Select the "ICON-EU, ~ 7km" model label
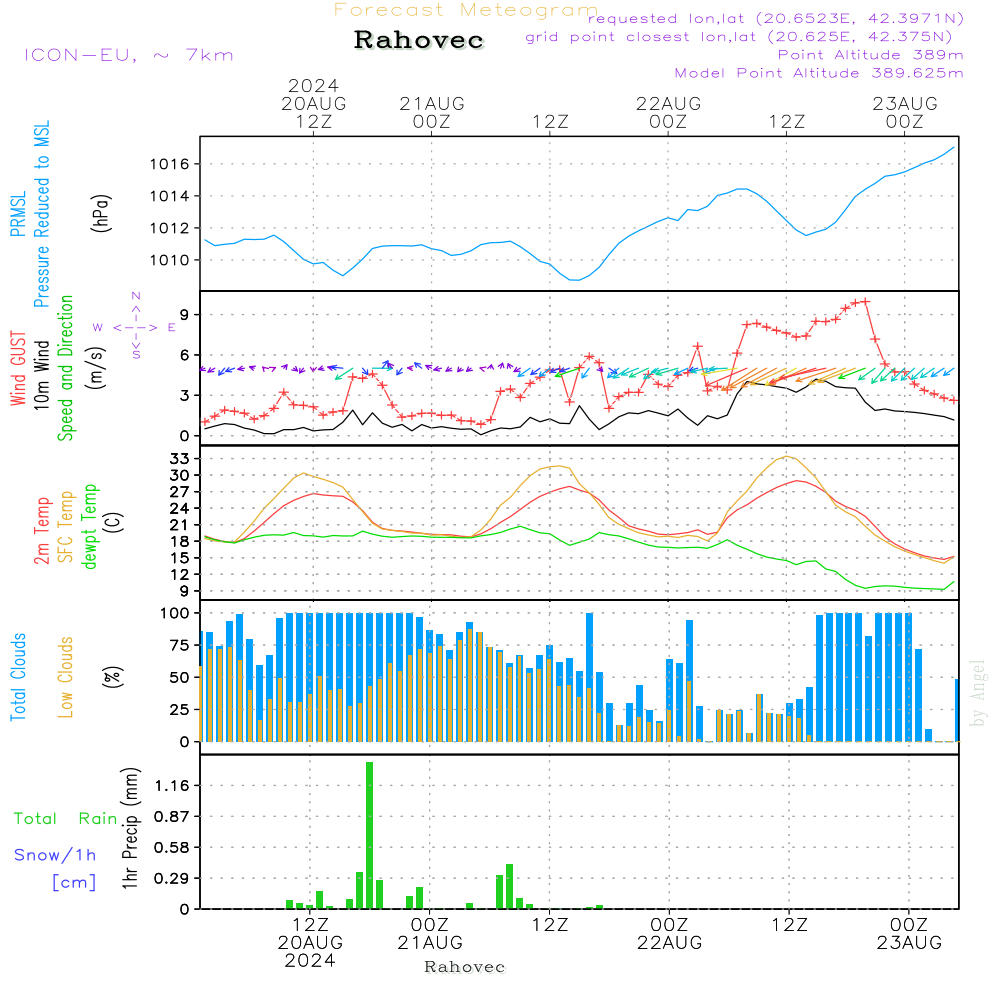This screenshot has width=1000, height=1000. click(129, 55)
